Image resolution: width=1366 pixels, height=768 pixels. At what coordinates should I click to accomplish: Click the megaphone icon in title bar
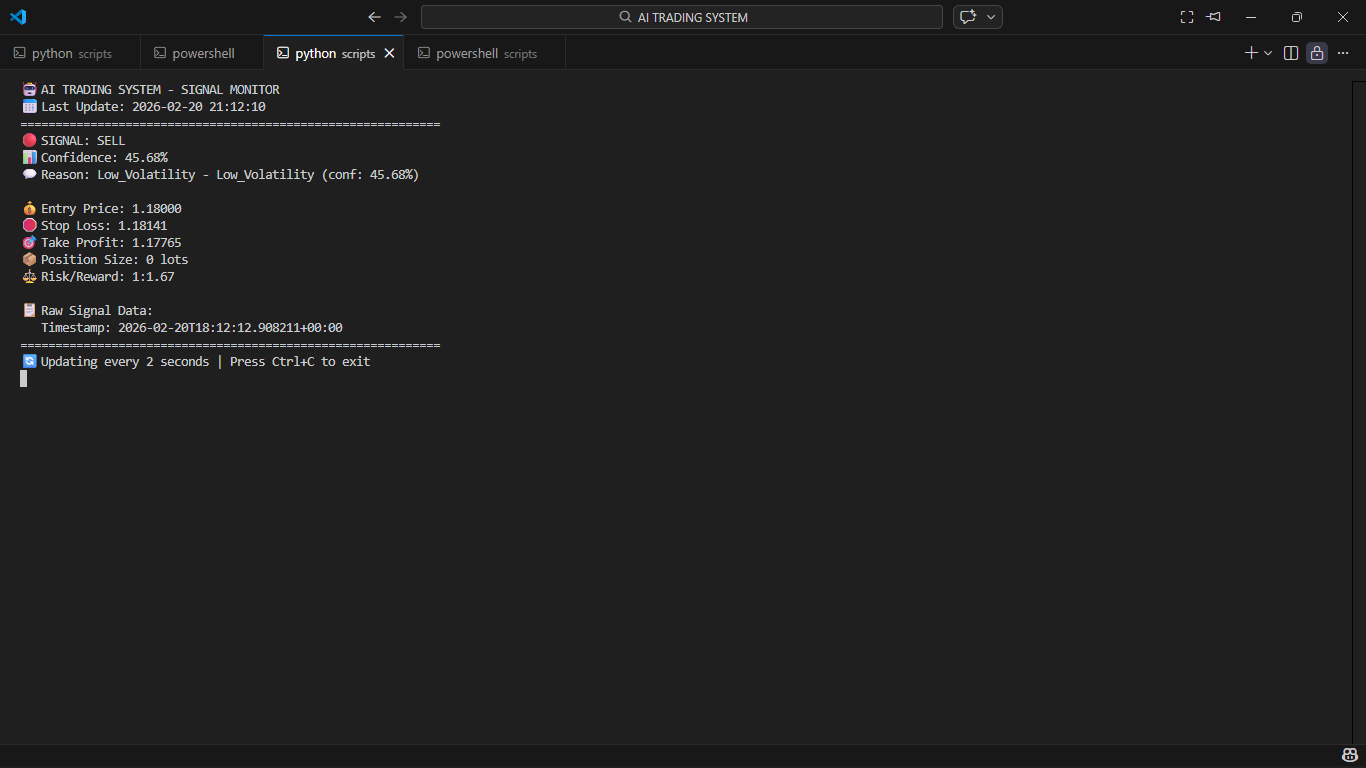1214,17
